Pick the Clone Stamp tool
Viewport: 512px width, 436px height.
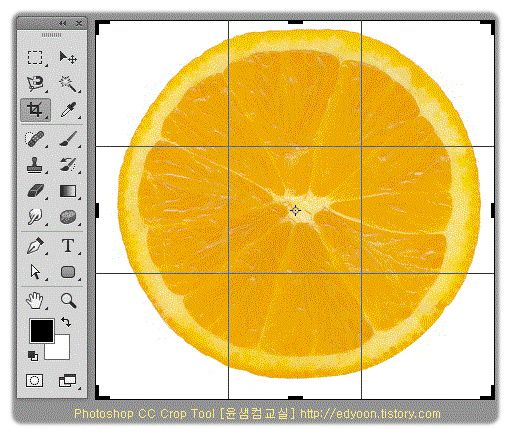pyautogui.click(x=35, y=165)
